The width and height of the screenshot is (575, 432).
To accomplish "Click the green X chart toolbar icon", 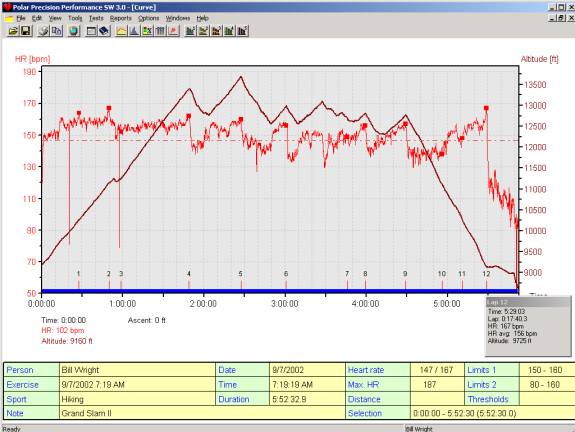I will click(x=147, y=31).
